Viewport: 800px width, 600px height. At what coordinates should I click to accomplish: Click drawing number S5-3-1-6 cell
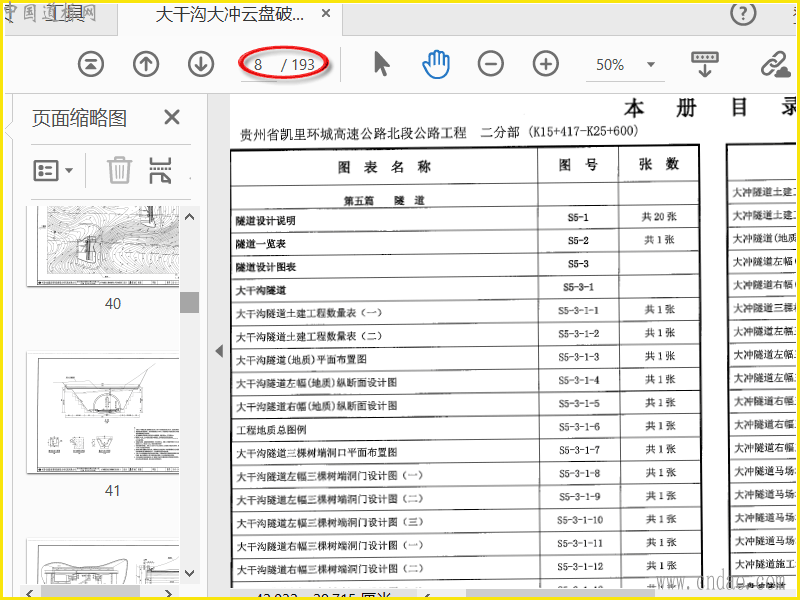tap(579, 427)
